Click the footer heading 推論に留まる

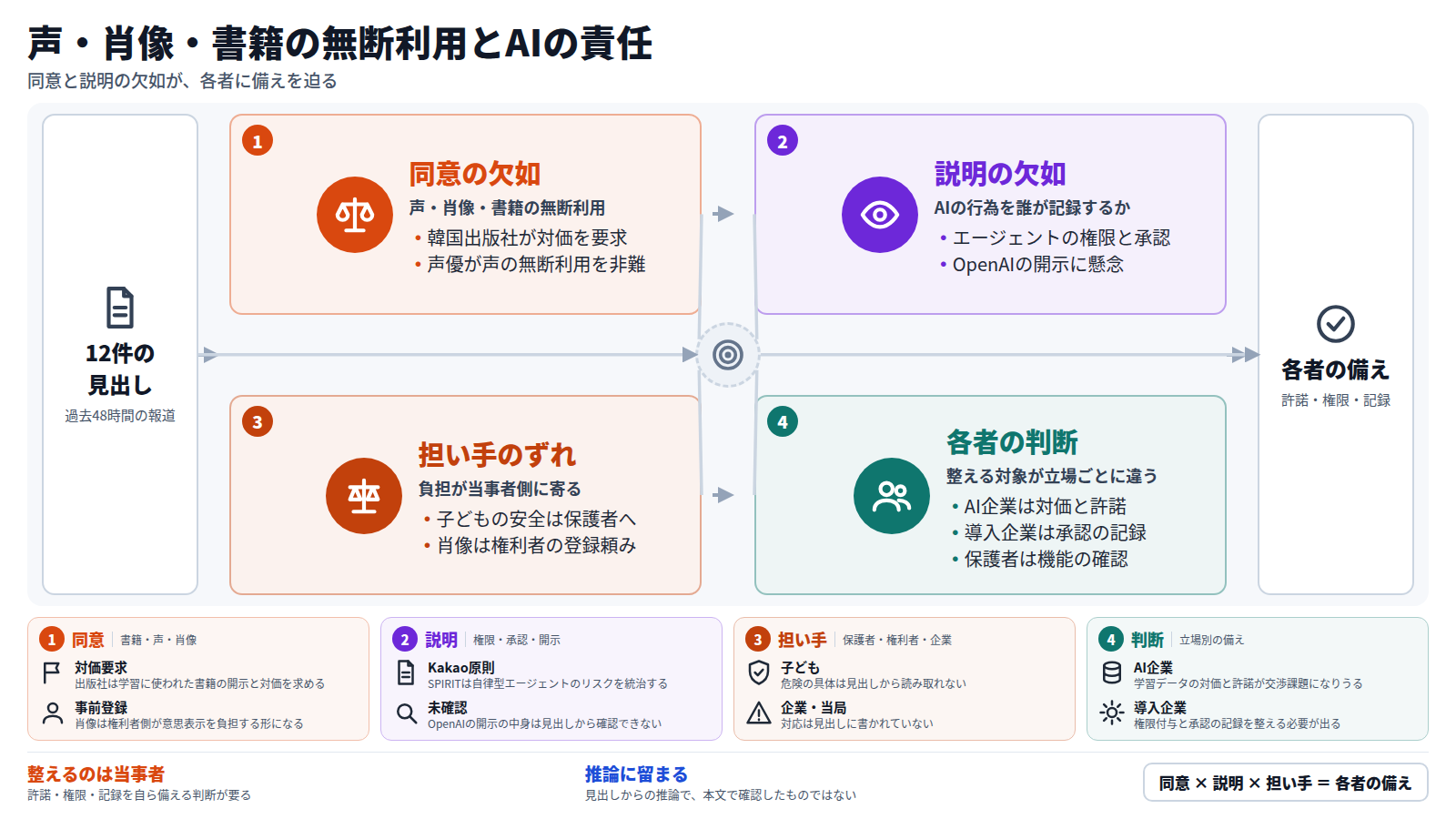point(636,774)
